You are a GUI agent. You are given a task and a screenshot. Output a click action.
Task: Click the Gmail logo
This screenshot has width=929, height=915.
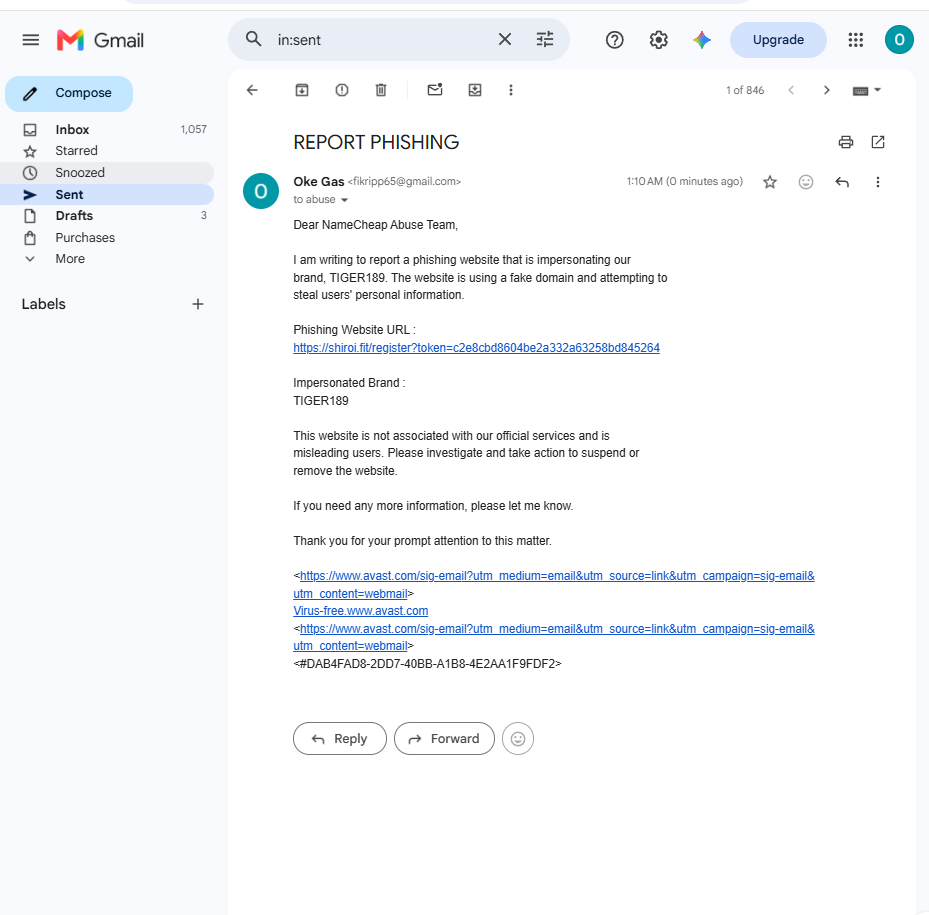(x=100, y=40)
